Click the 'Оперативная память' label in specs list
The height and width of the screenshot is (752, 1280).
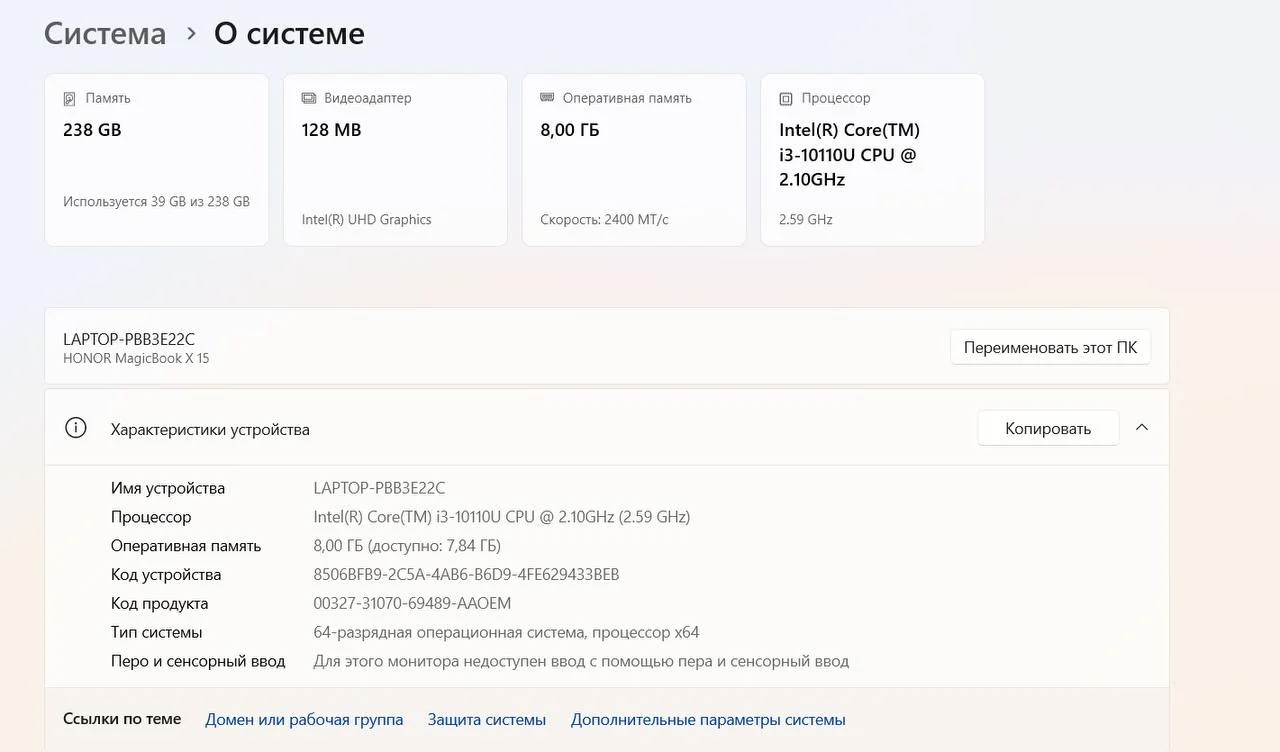tap(186, 546)
